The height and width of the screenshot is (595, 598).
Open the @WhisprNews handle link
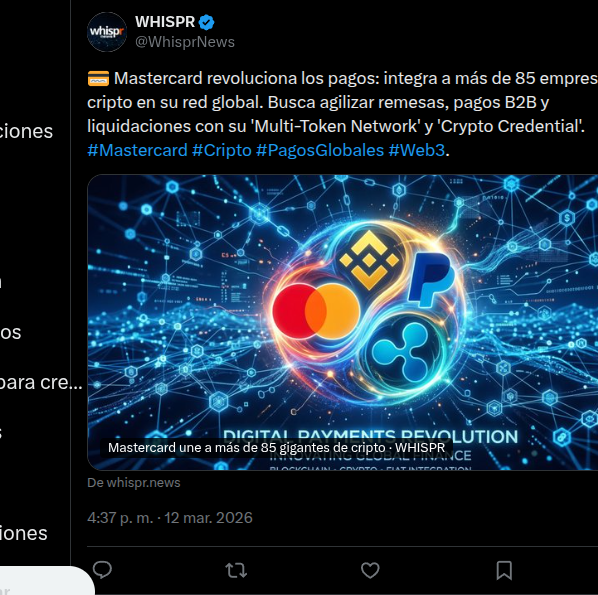(185, 42)
